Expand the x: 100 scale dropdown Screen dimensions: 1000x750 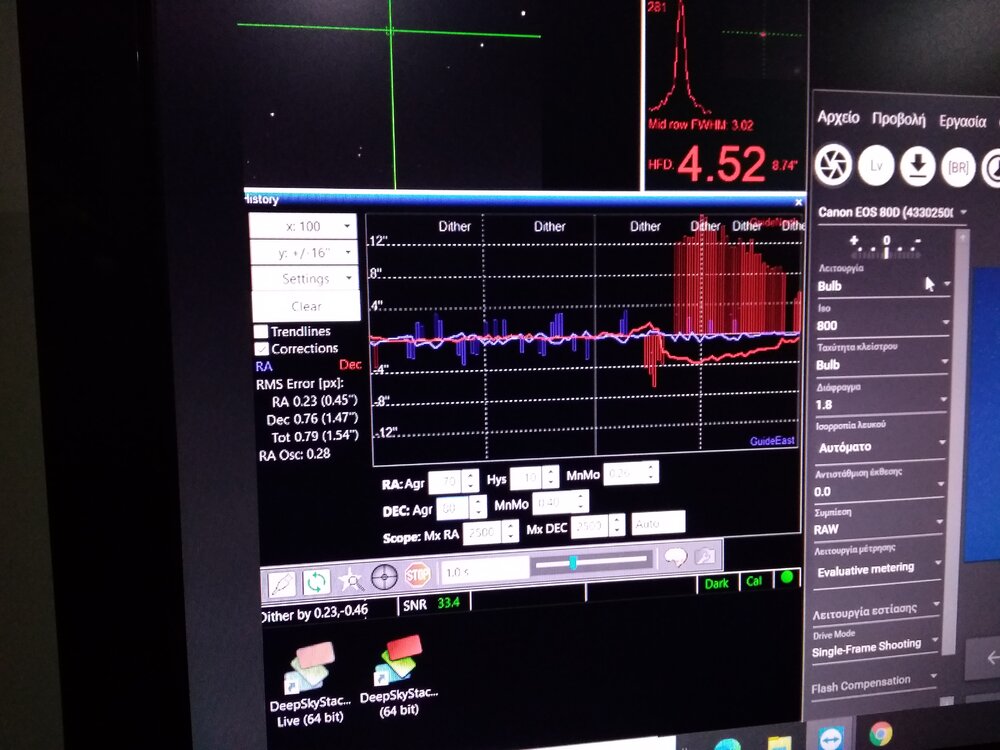tap(303, 227)
